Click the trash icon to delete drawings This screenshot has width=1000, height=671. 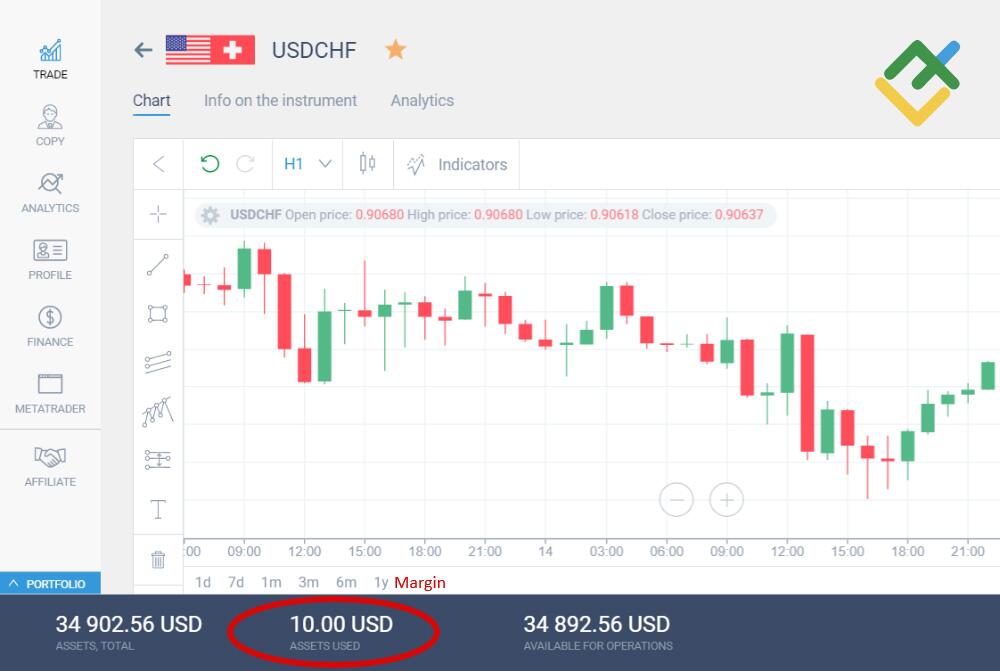158,560
